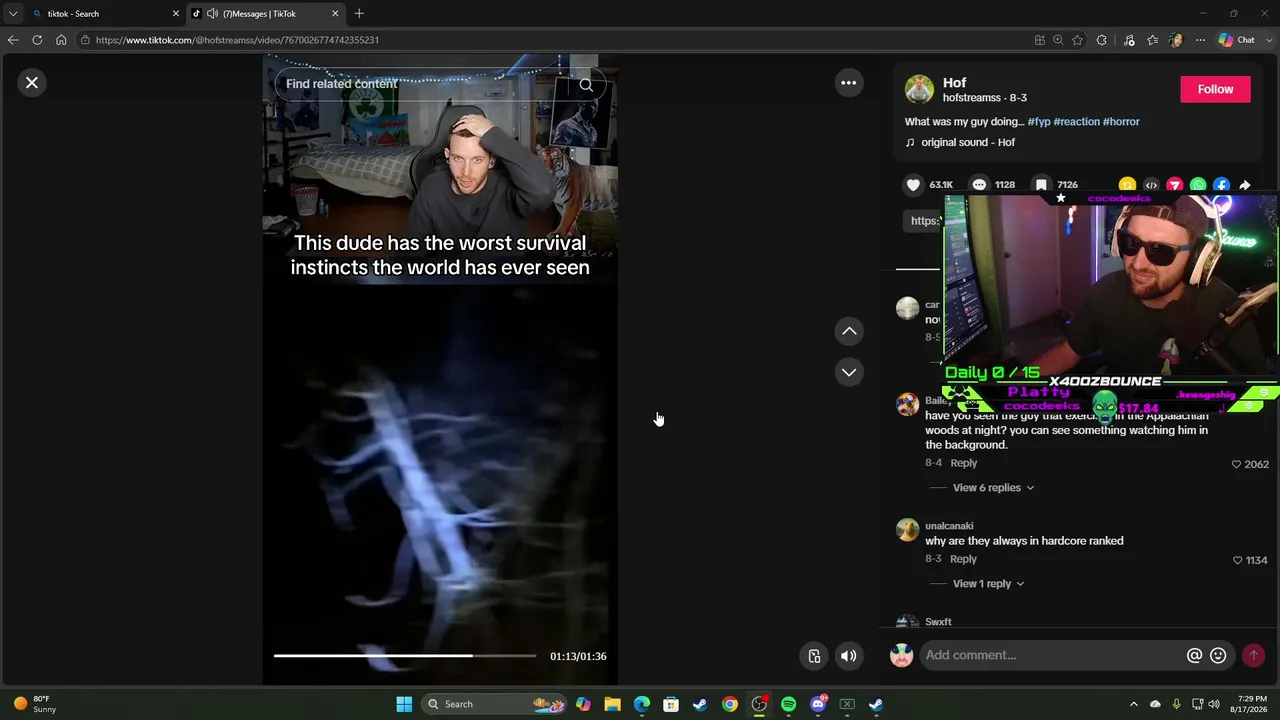This screenshot has width=1280, height=720.
Task: Click the search icon in Find related content
Action: [586, 84]
